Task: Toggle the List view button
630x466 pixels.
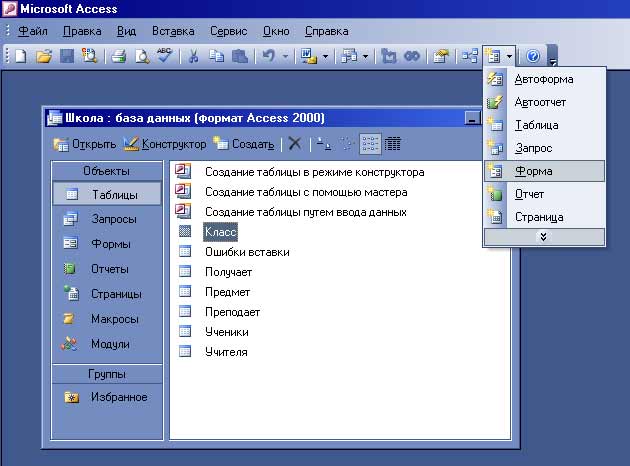Action: [x=370, y=143]
